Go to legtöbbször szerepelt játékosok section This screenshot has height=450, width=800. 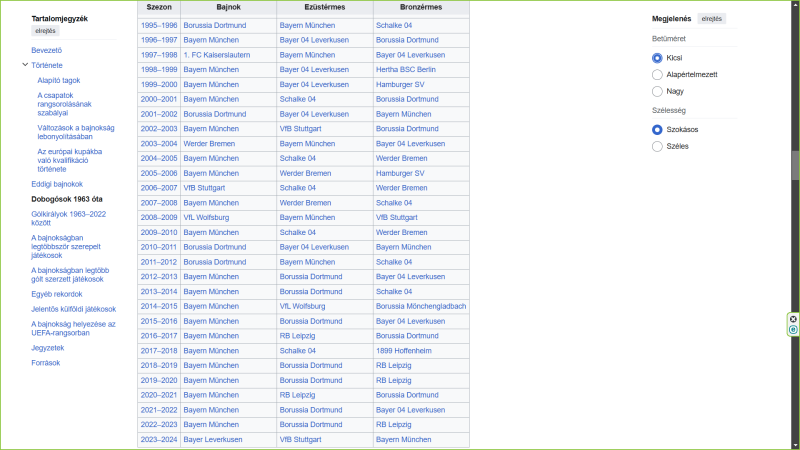[x=66, y=246]
